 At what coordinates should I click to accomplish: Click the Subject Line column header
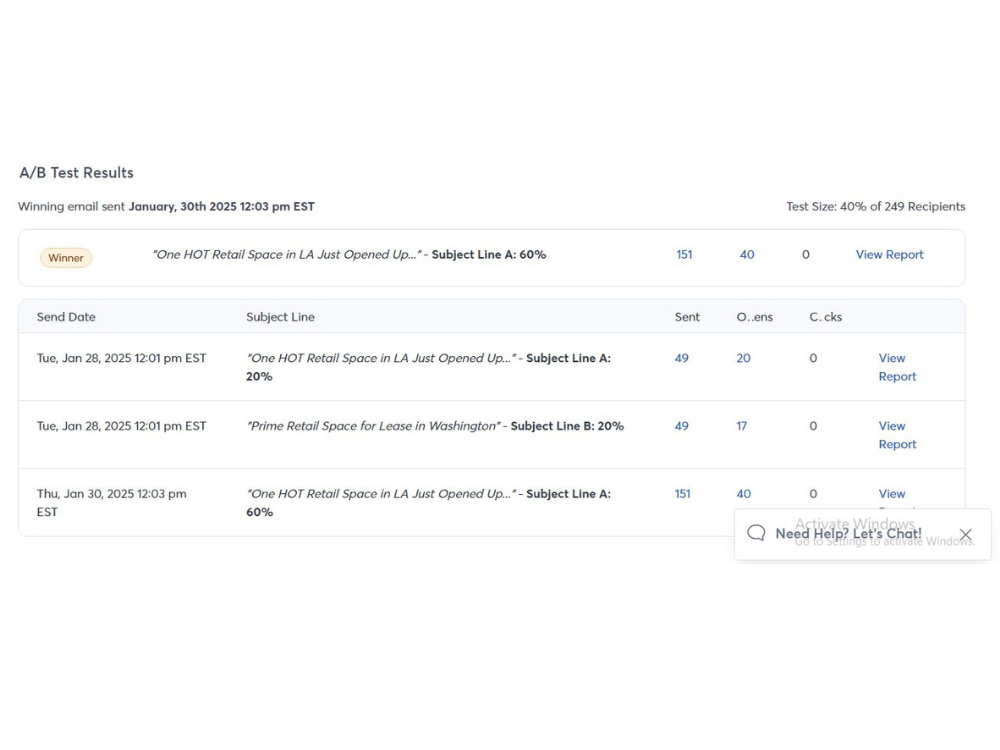click(280, 317)
